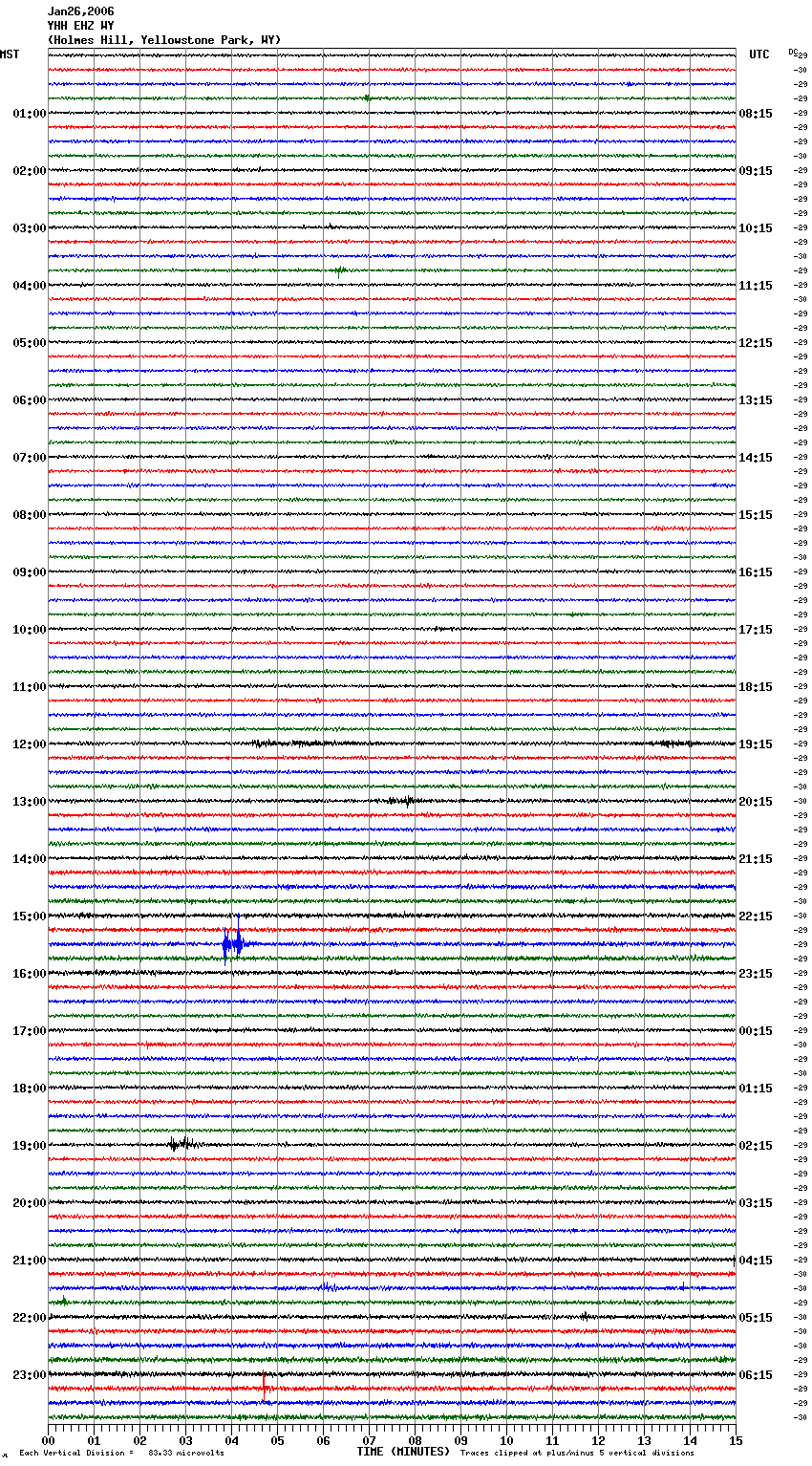Click the TIME (MINUTES) axis title
Screen dimensions: 812x1466
pos(403,1452)
